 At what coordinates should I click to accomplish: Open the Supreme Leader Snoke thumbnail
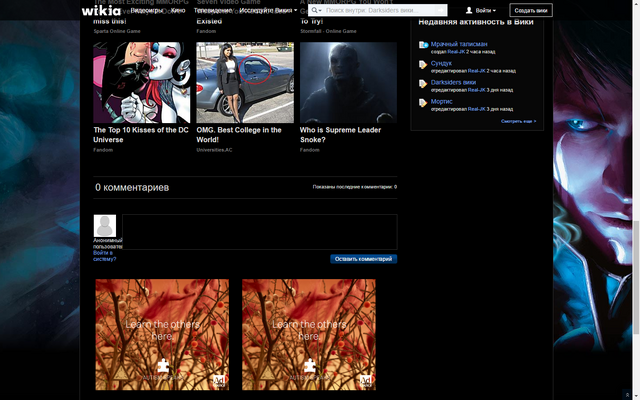coord(348,82)
